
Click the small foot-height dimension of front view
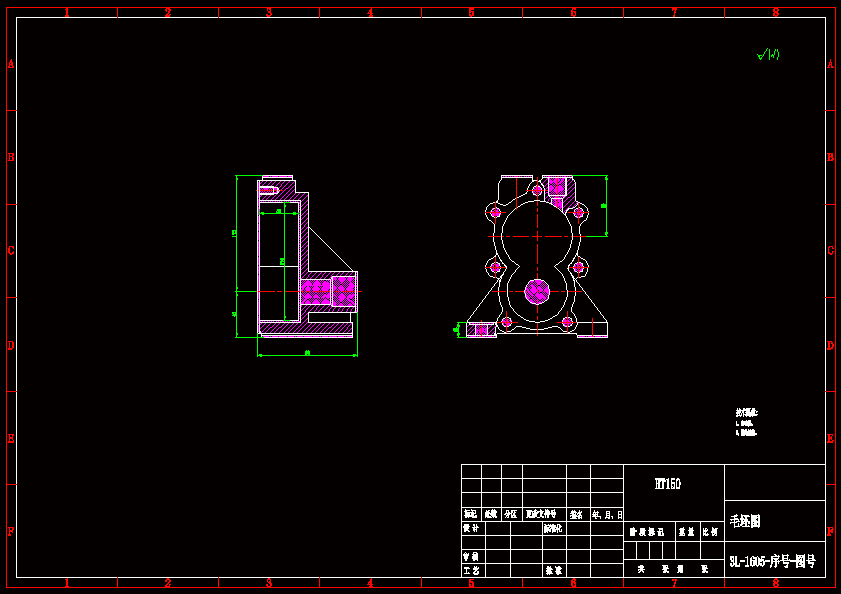pyautogui.click(x=457, y=329)
